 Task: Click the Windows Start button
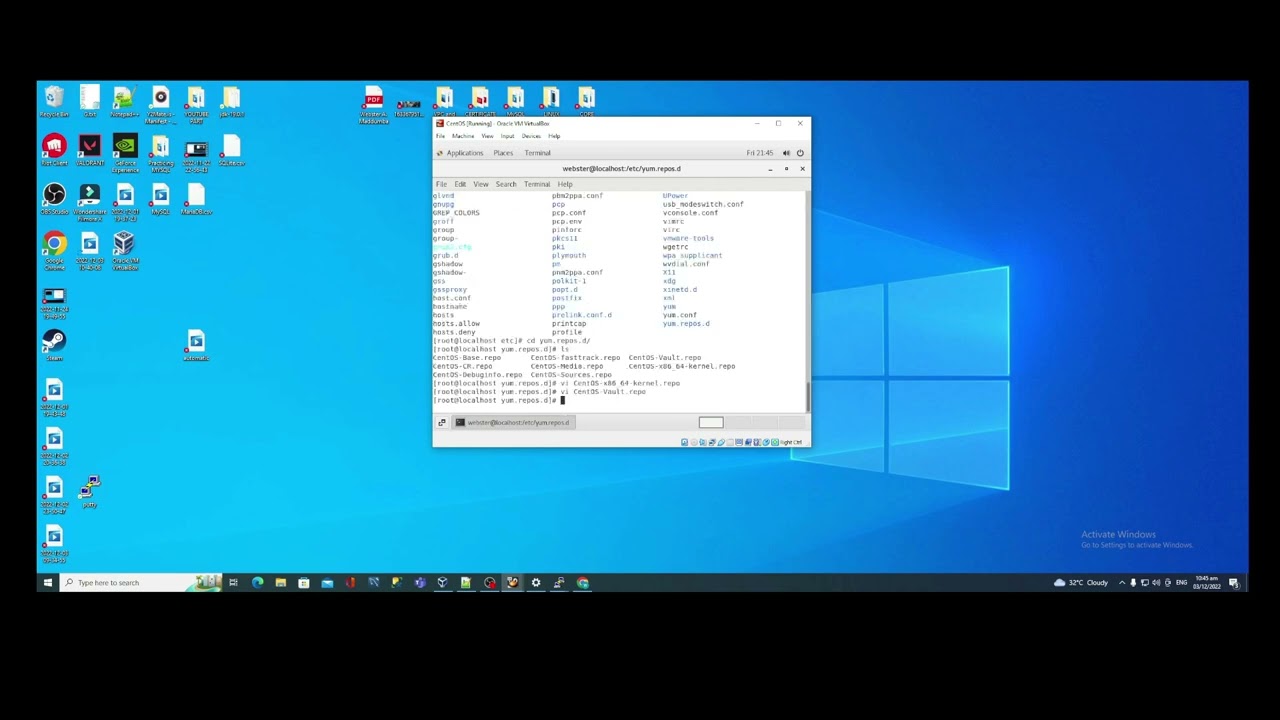(x=47, y=582)
